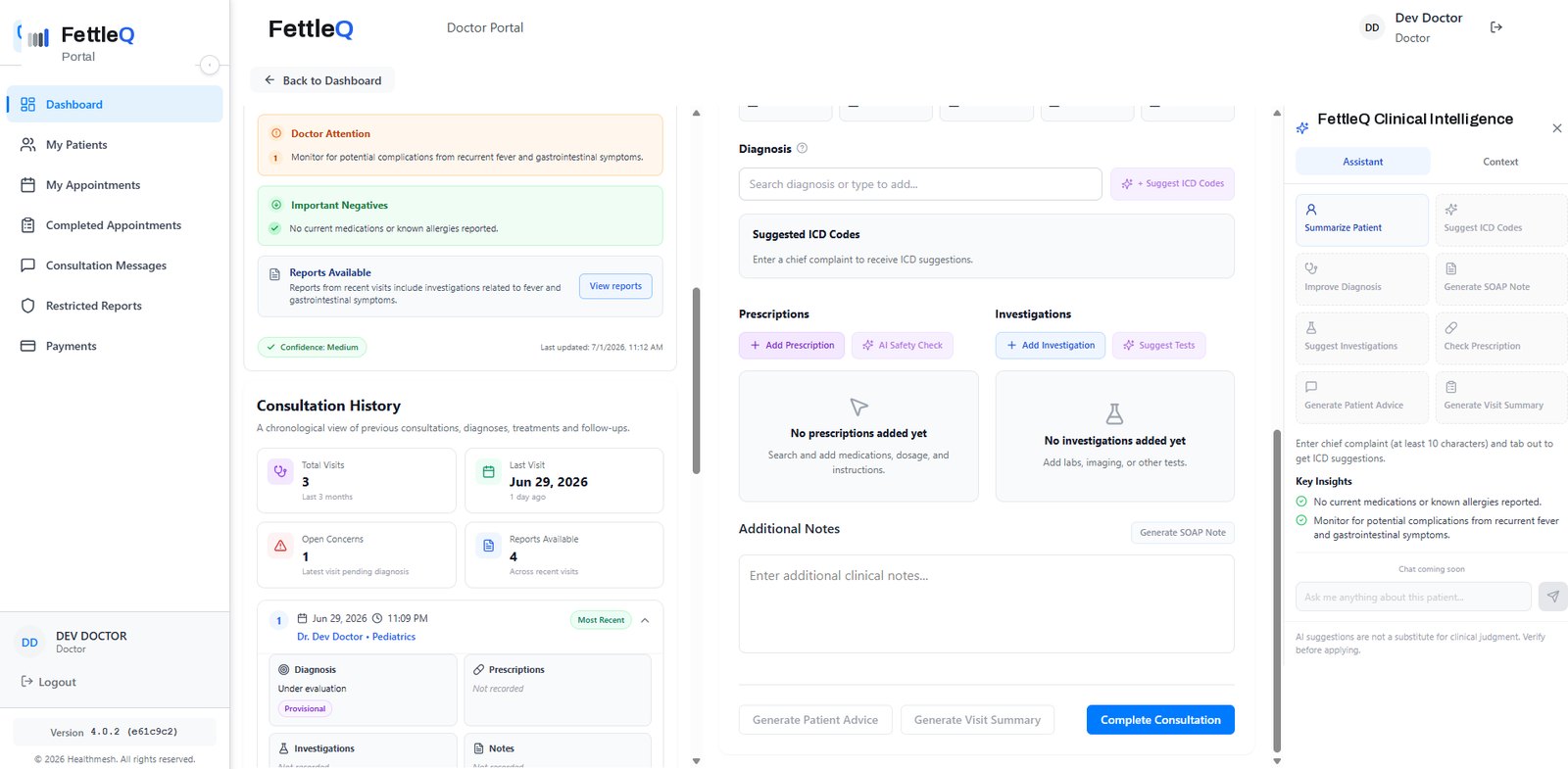Go to My Appointments
This screenshot has height=769, width=1568.
coord(115,184)
